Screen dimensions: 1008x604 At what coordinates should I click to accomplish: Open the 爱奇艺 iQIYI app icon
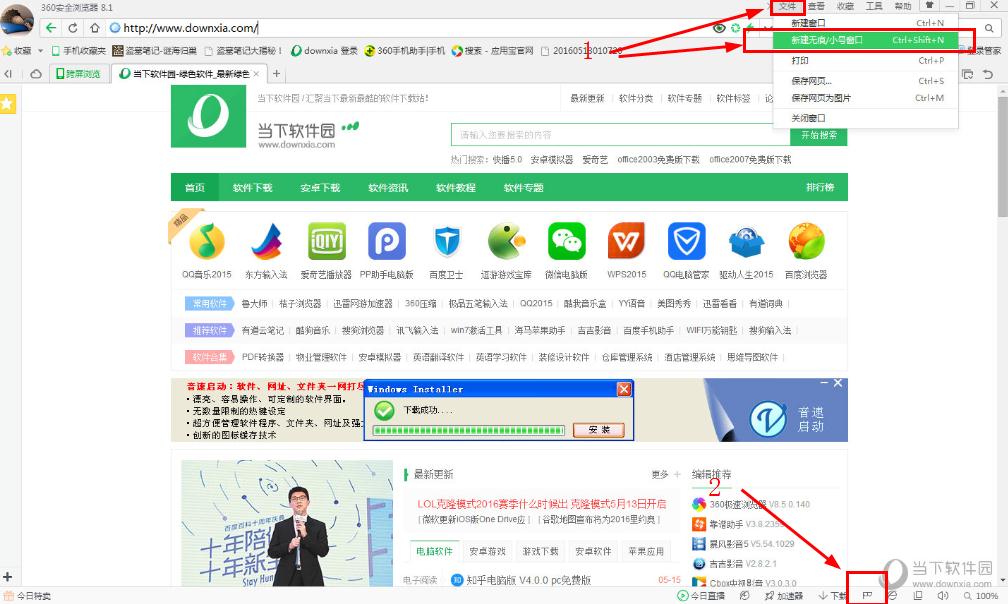pos(326,240)
